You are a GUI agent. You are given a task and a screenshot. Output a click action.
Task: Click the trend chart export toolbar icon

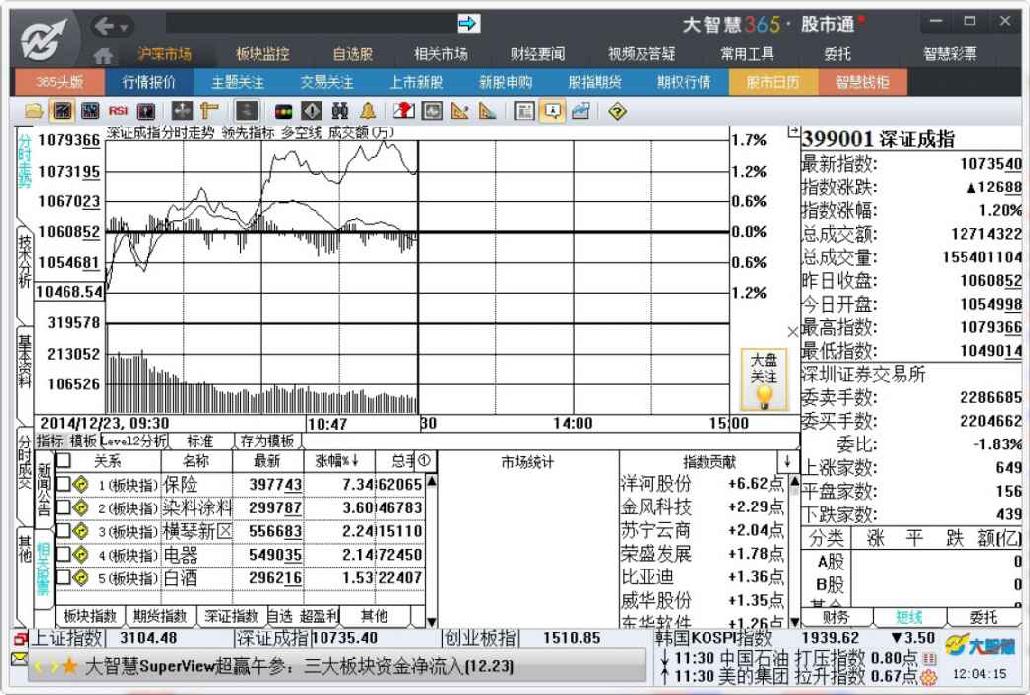[x=580, y=111]
